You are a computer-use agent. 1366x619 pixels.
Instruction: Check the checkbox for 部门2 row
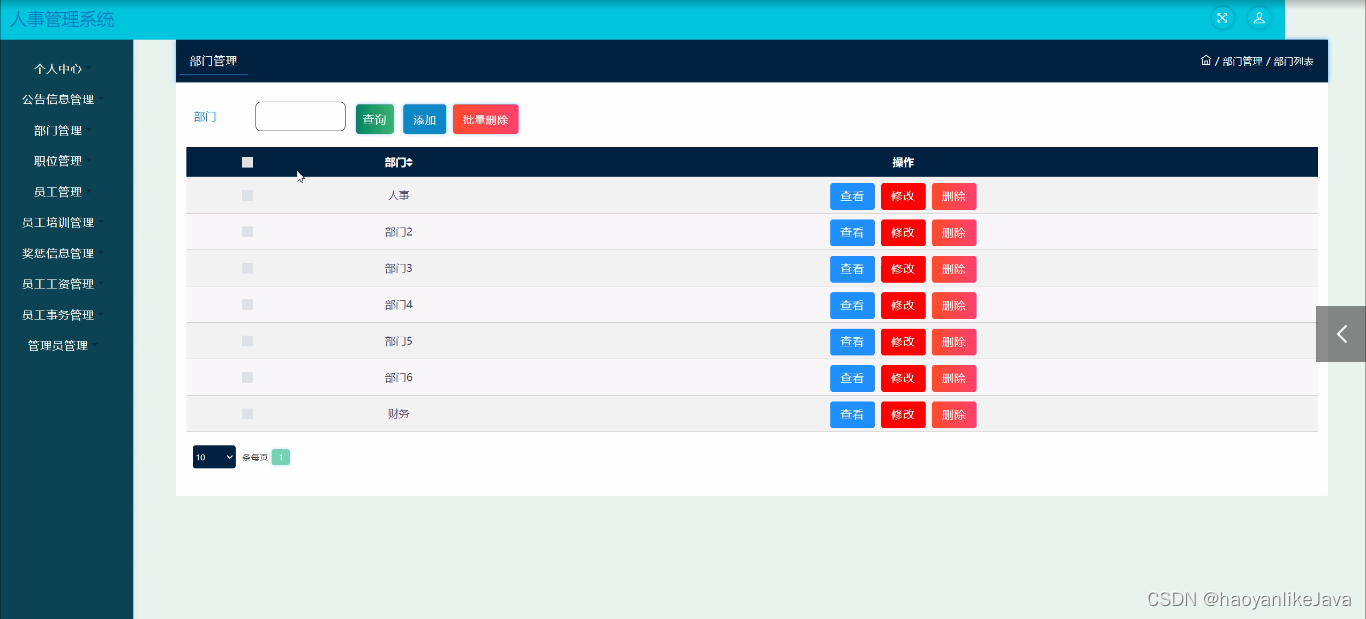pos(247,232)
